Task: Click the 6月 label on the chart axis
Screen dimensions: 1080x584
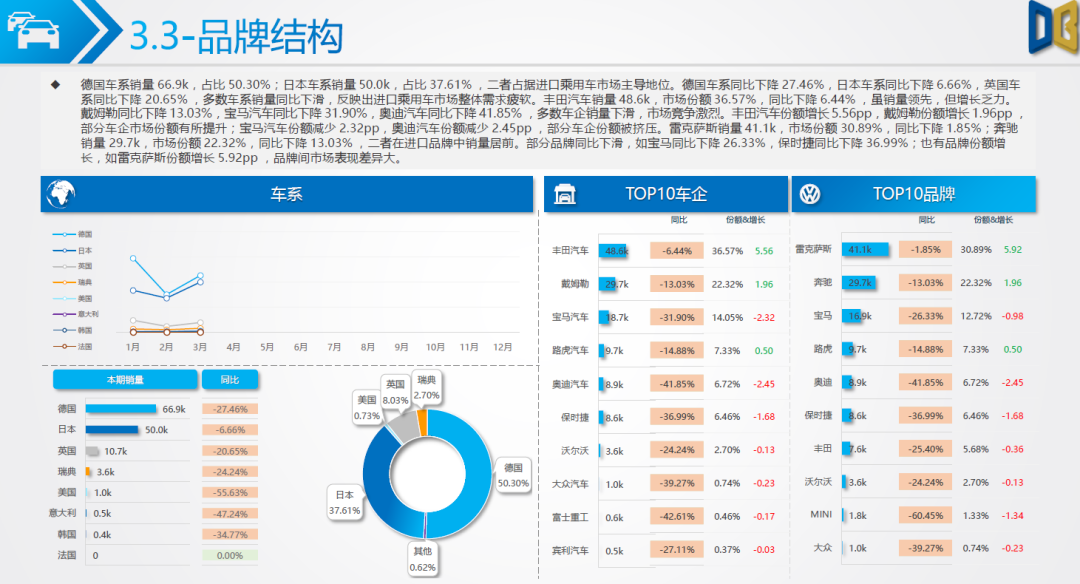Action: tap(301, 347)
